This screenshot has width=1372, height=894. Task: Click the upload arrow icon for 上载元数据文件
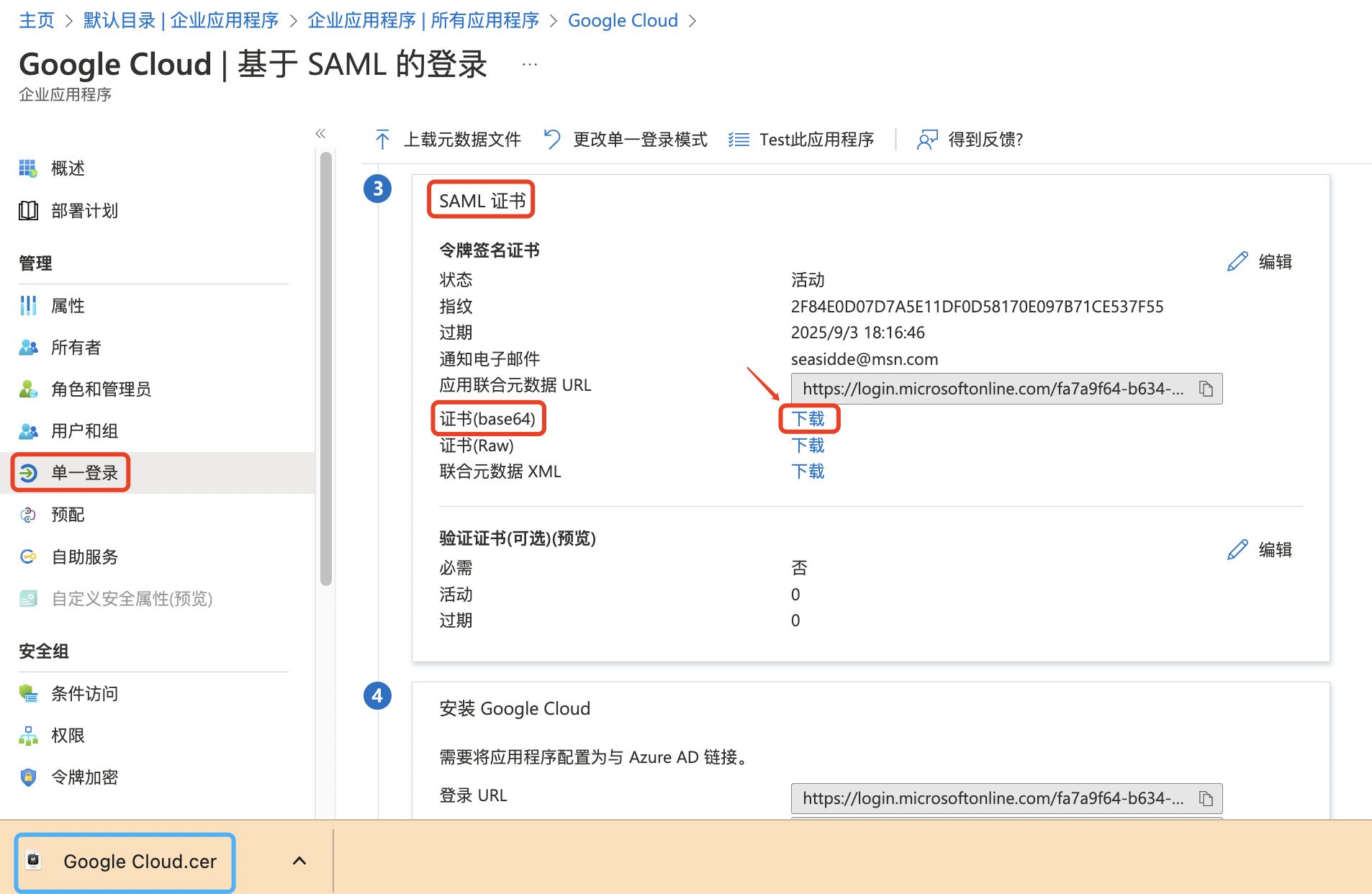point(382,140)
